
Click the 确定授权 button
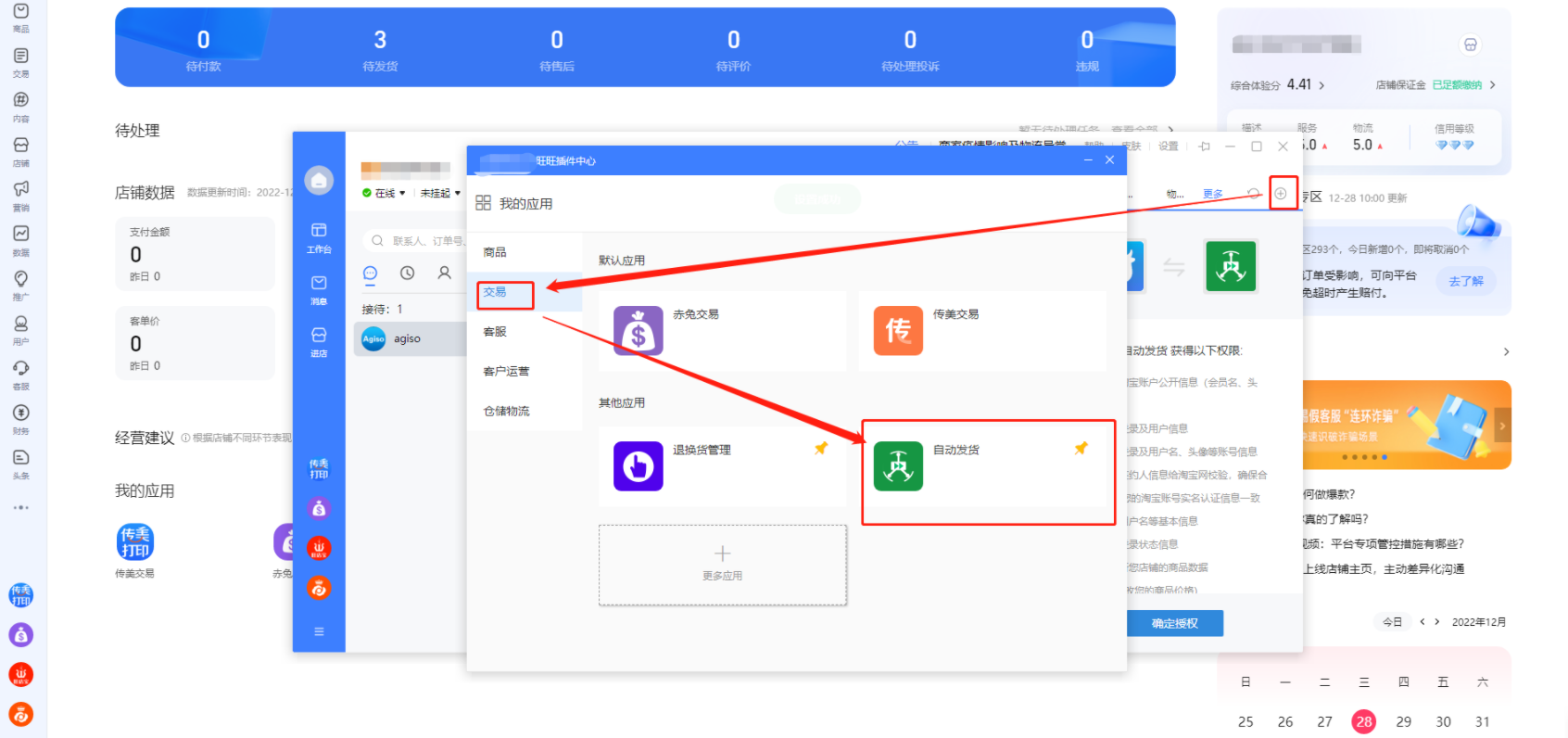tap(1174, 623)
